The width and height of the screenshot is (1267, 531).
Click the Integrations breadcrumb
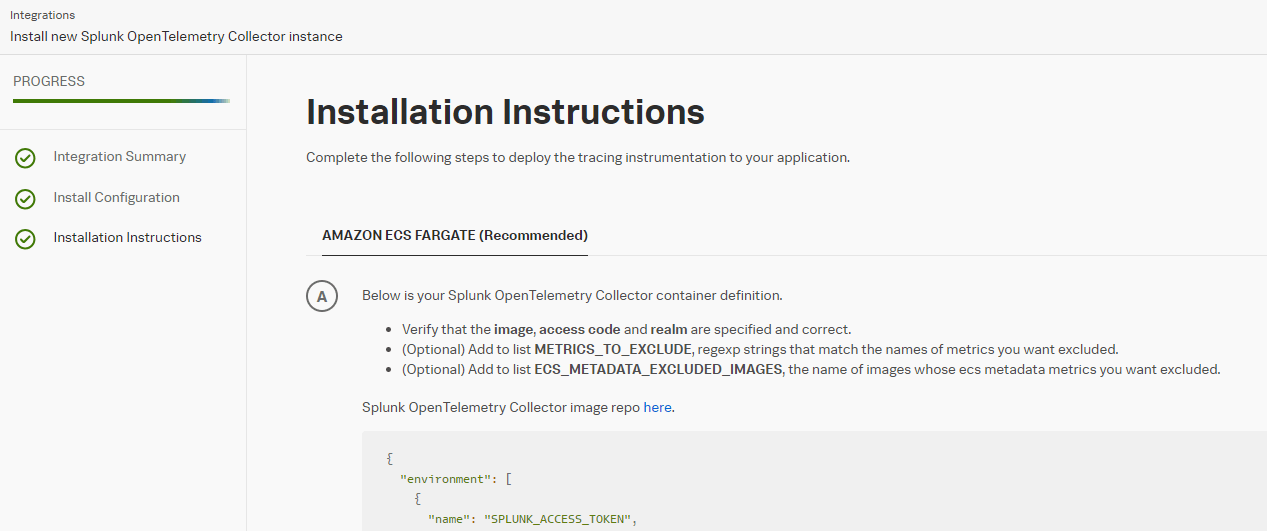(42, 16)
